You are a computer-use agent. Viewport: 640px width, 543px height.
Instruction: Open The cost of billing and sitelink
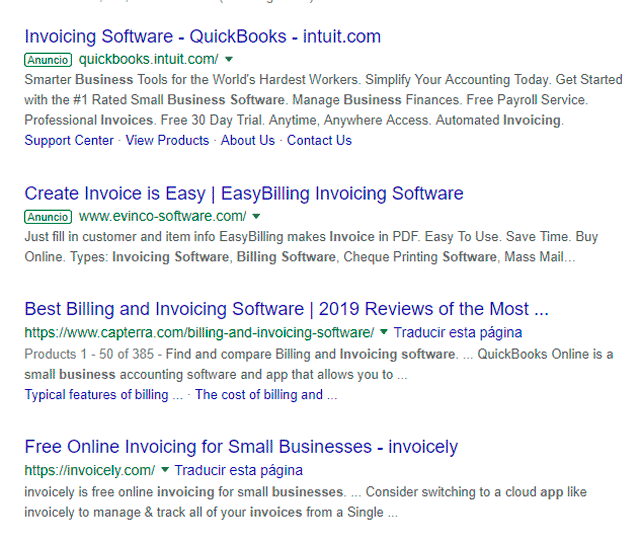[266, 395]
